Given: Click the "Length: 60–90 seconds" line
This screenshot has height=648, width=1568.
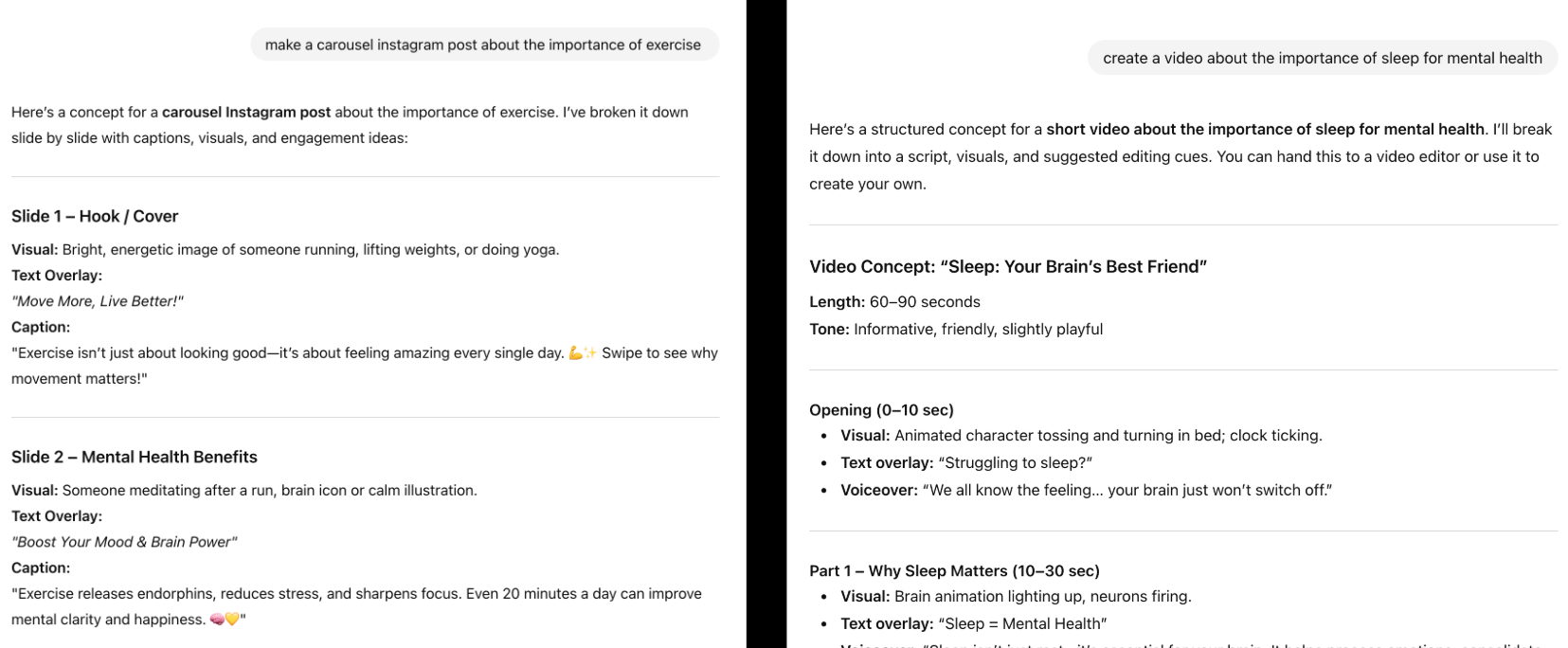Looking at the screenshot, I should pyautogui.click(x=894, y=301).
